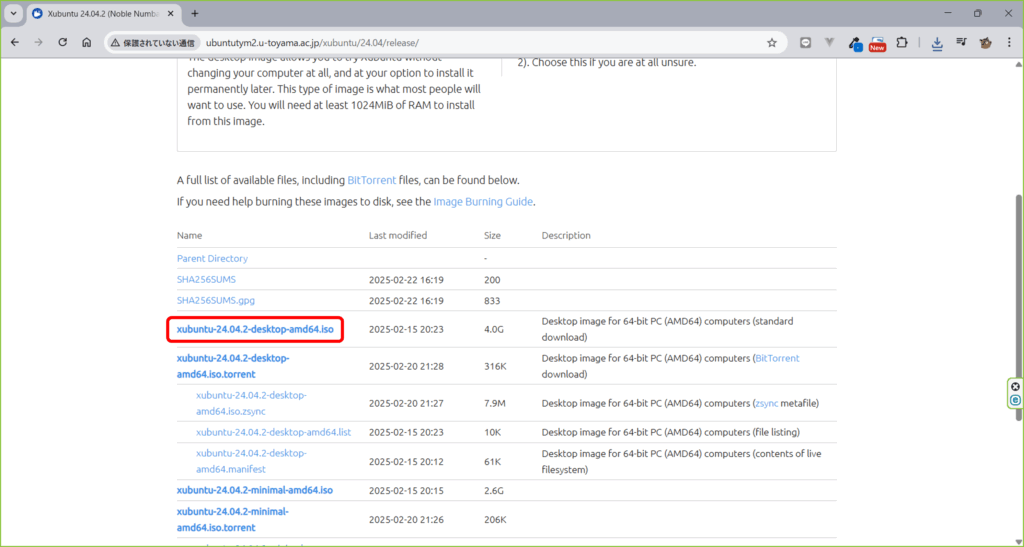The height and width of the screenshot is (547, 1024).
Task: Click the Description column header
Action: pos(566,236)
